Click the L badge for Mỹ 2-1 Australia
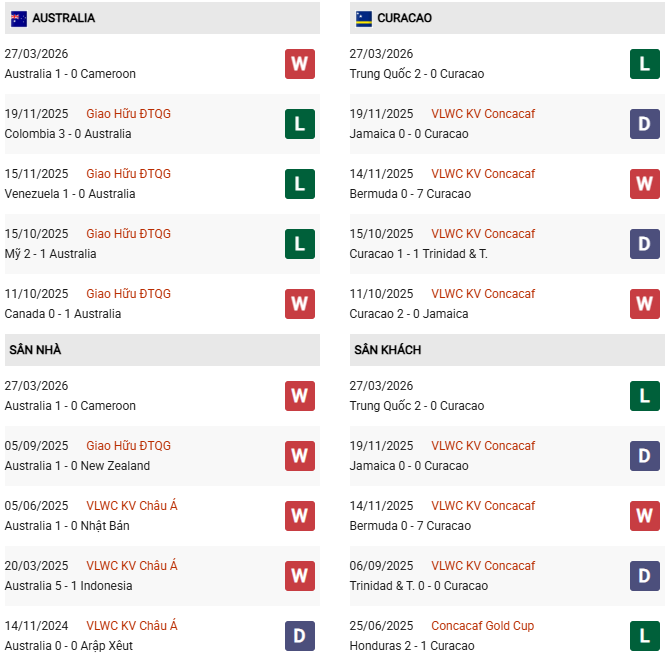666x663 pixels. tap(300, 244)
